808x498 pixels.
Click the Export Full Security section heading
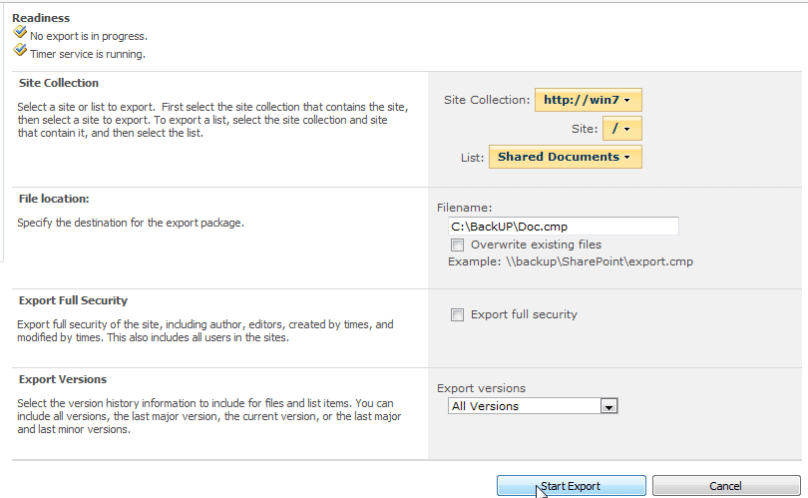coord(73,300)
